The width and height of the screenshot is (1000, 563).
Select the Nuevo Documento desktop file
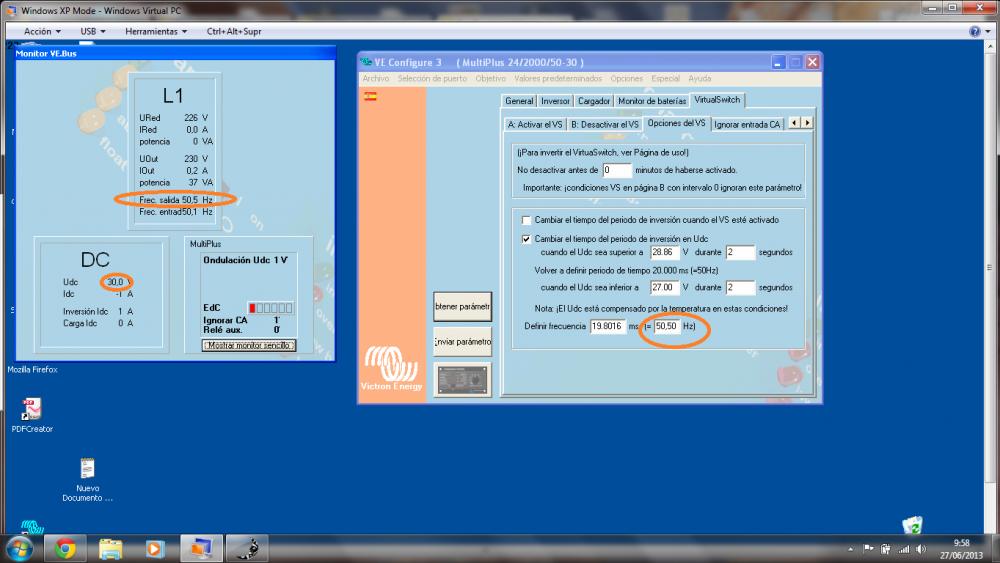[87, 480]
